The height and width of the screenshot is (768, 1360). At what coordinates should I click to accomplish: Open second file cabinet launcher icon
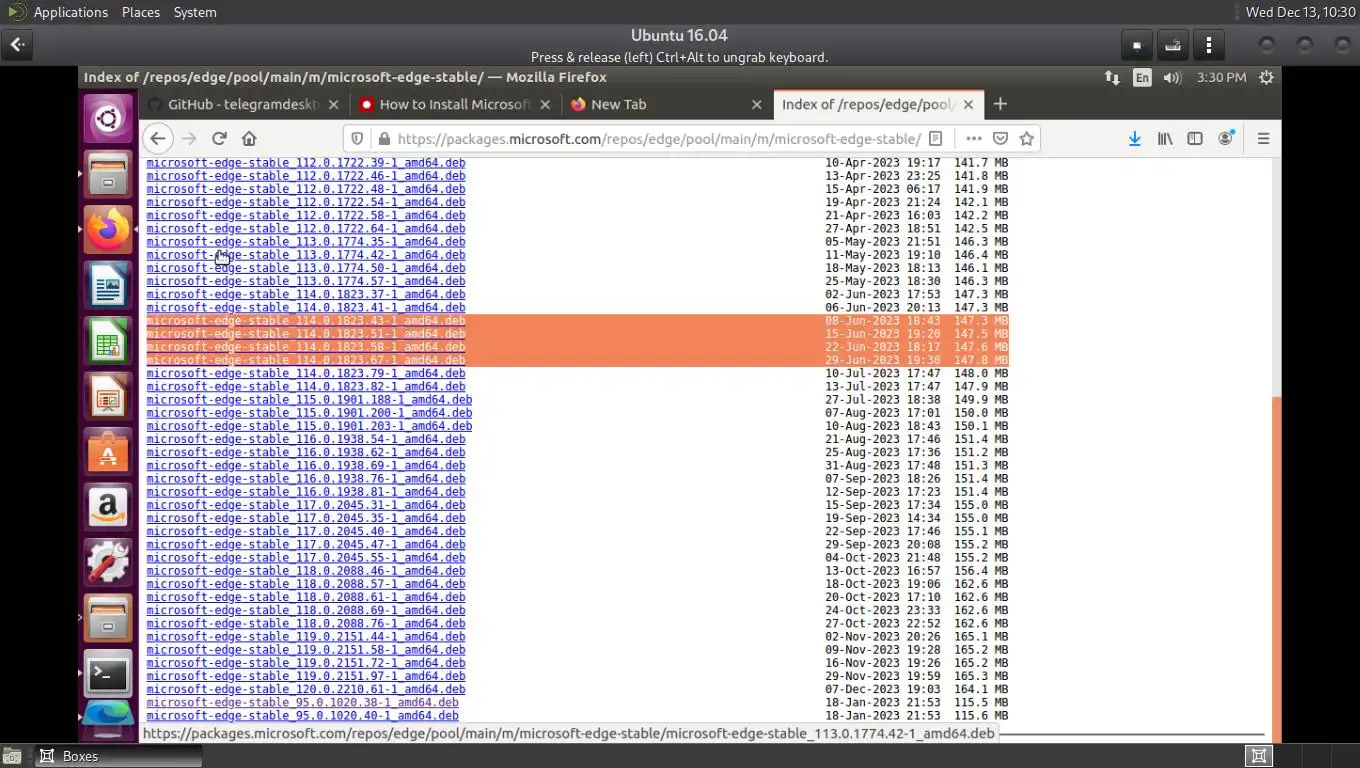(x=108, y=618)
